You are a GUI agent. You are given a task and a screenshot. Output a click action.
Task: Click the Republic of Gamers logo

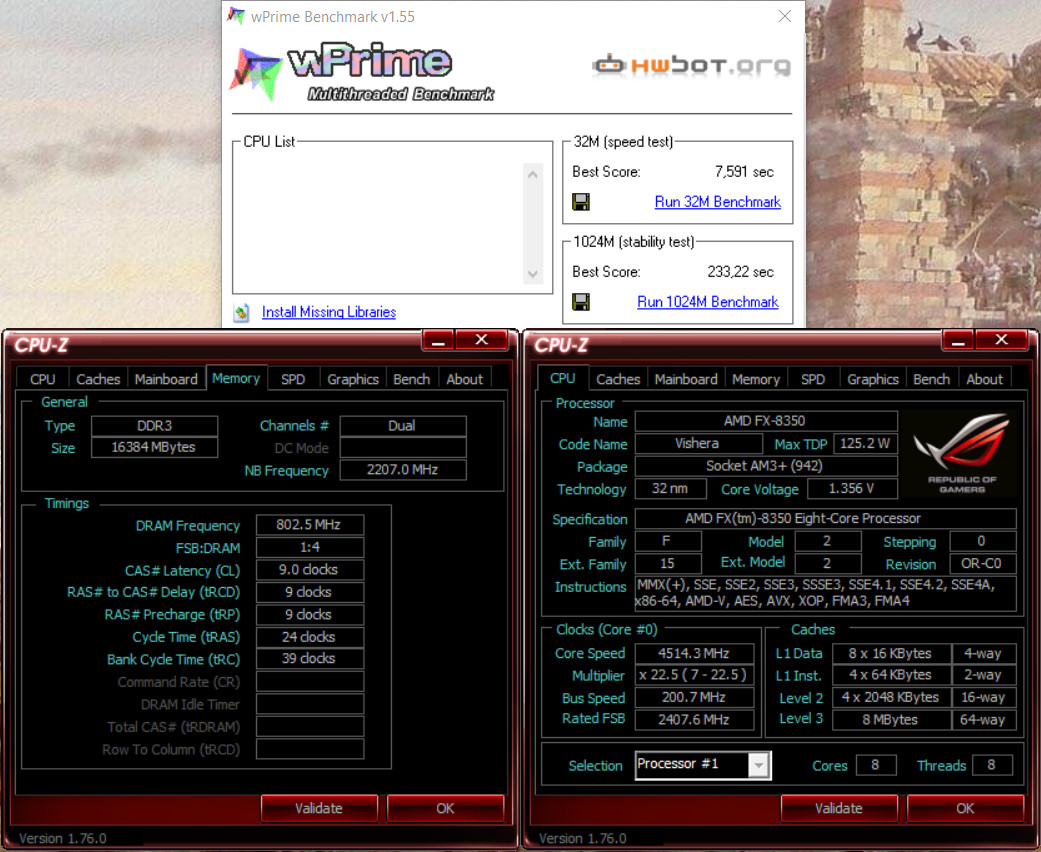(961, 453)
